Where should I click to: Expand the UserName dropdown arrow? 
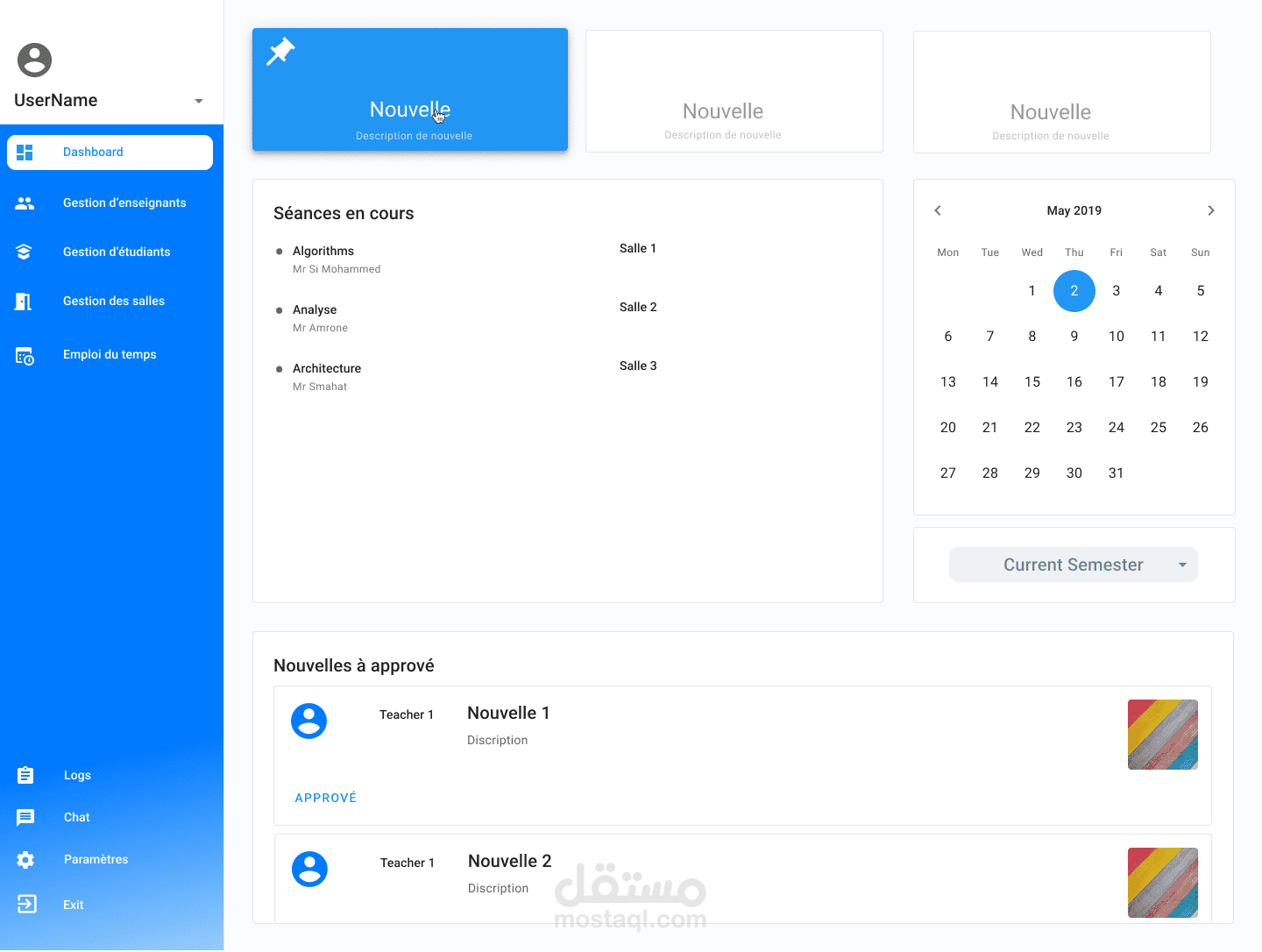point(199,101)
